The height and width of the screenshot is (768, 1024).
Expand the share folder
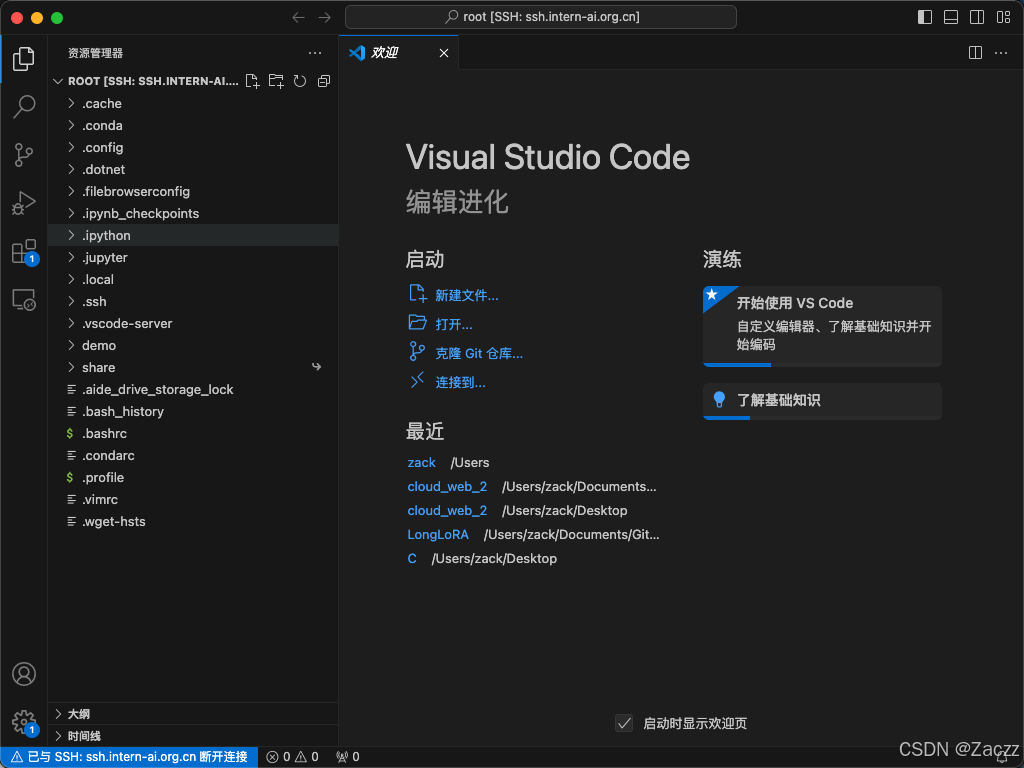(193, 367)
